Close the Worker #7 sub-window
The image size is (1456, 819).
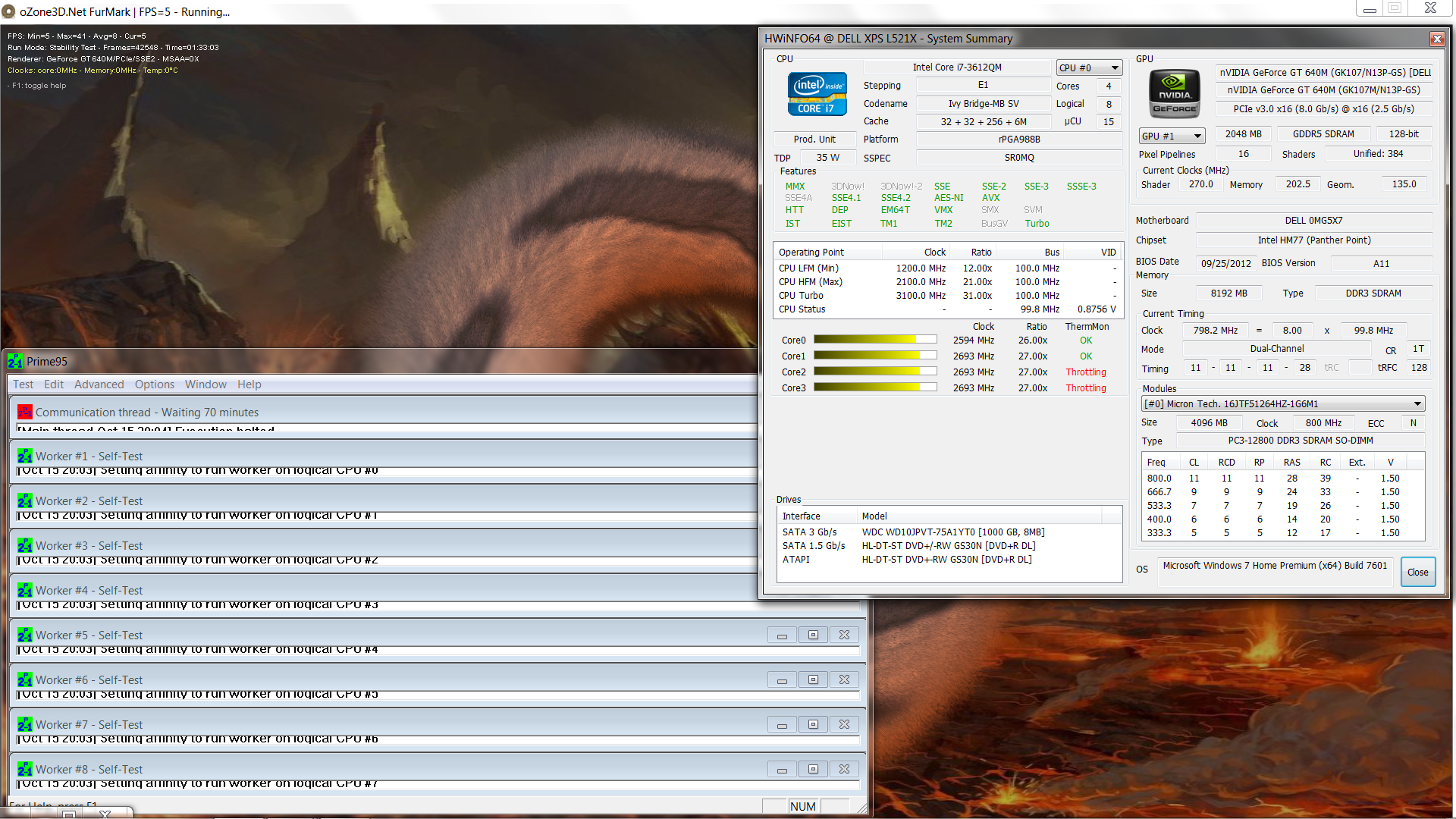pyautogui.click(x=844, y=724)
